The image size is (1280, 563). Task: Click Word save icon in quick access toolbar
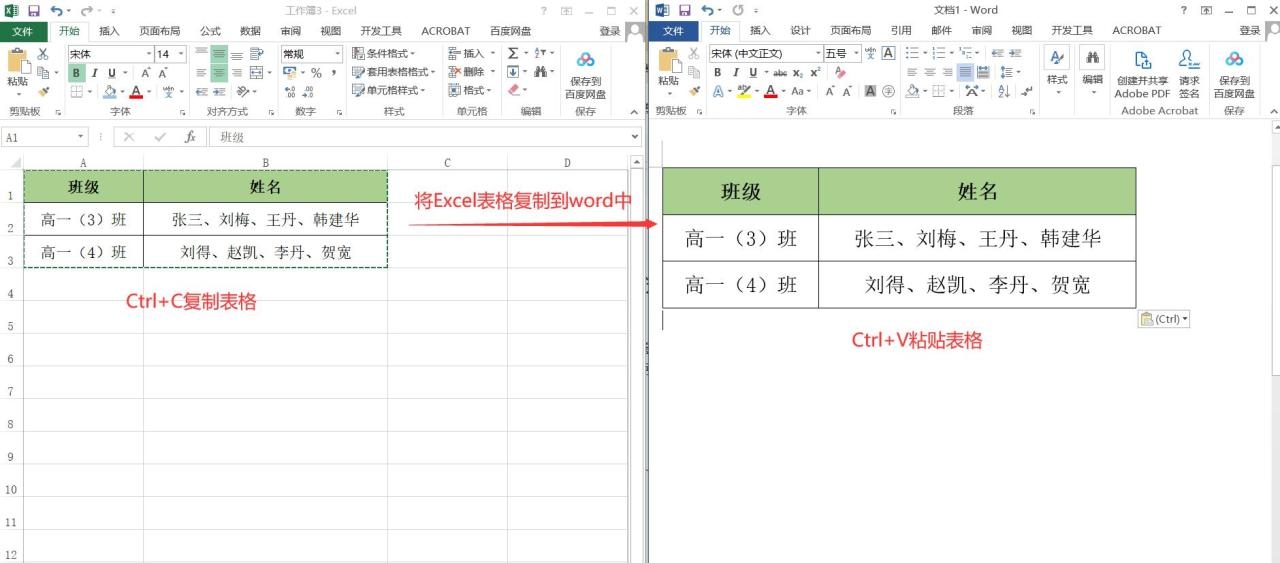(x=683, y=10)
